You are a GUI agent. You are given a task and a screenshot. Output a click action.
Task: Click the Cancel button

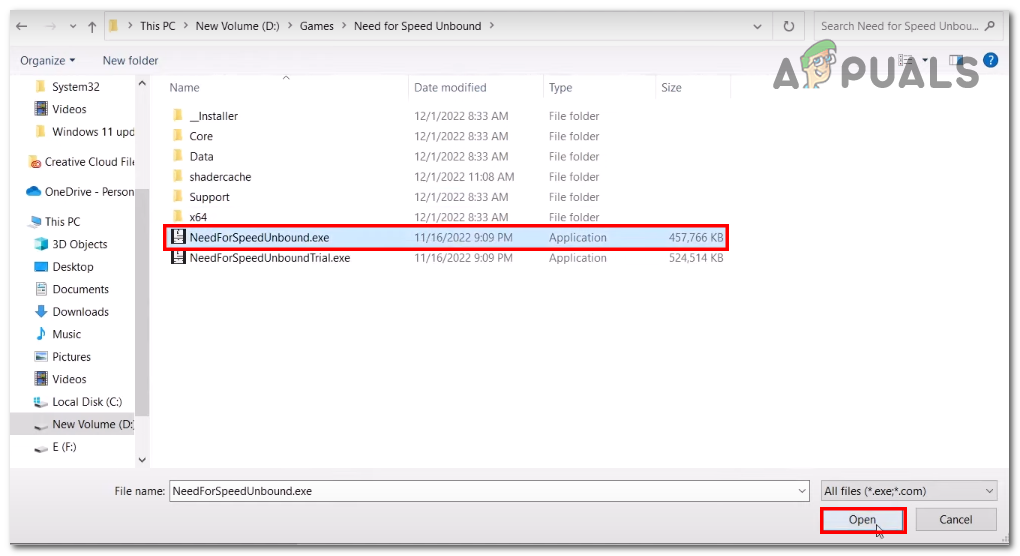[956, 520]
